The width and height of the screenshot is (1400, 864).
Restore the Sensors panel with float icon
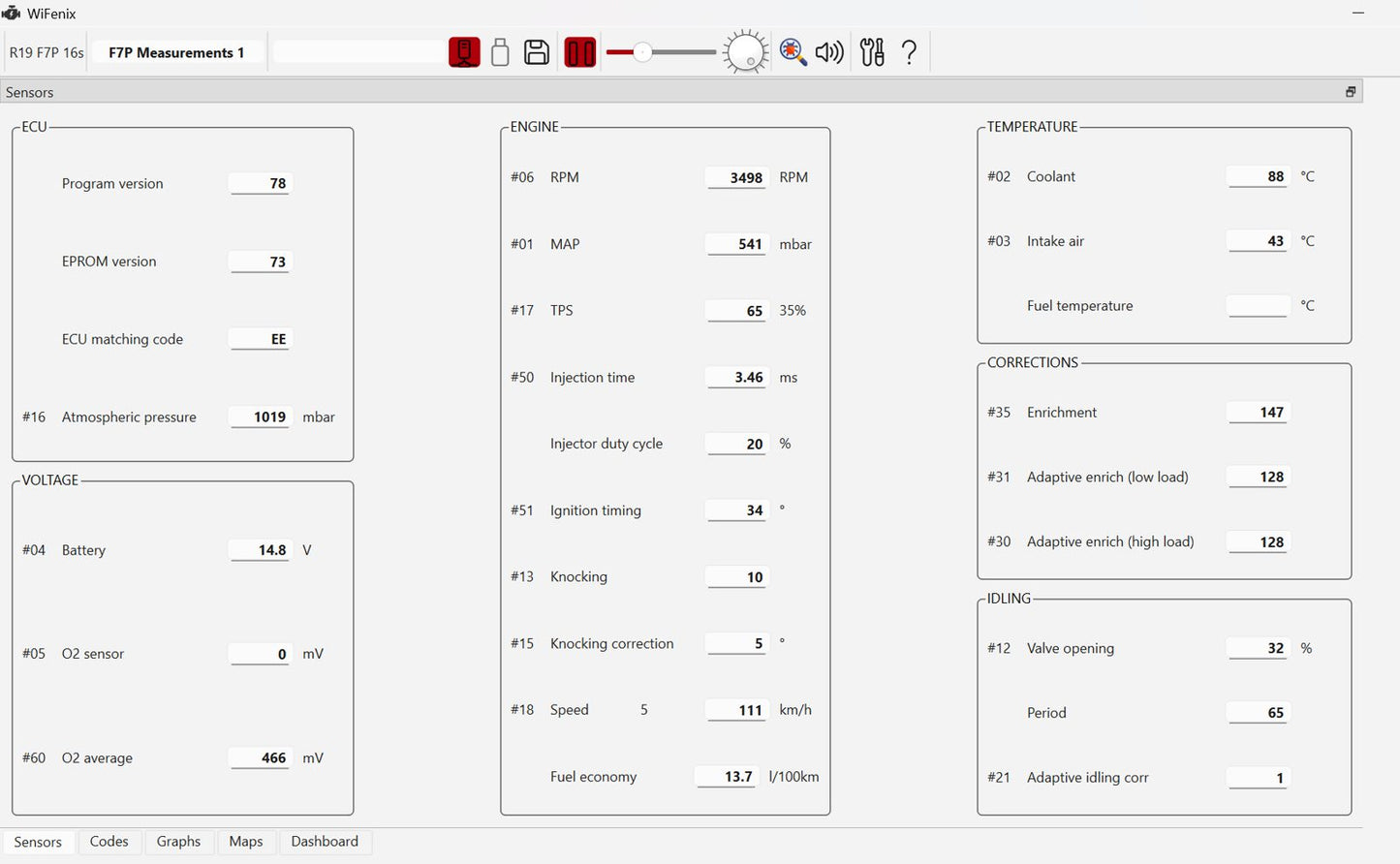(x=1350, y=92)
